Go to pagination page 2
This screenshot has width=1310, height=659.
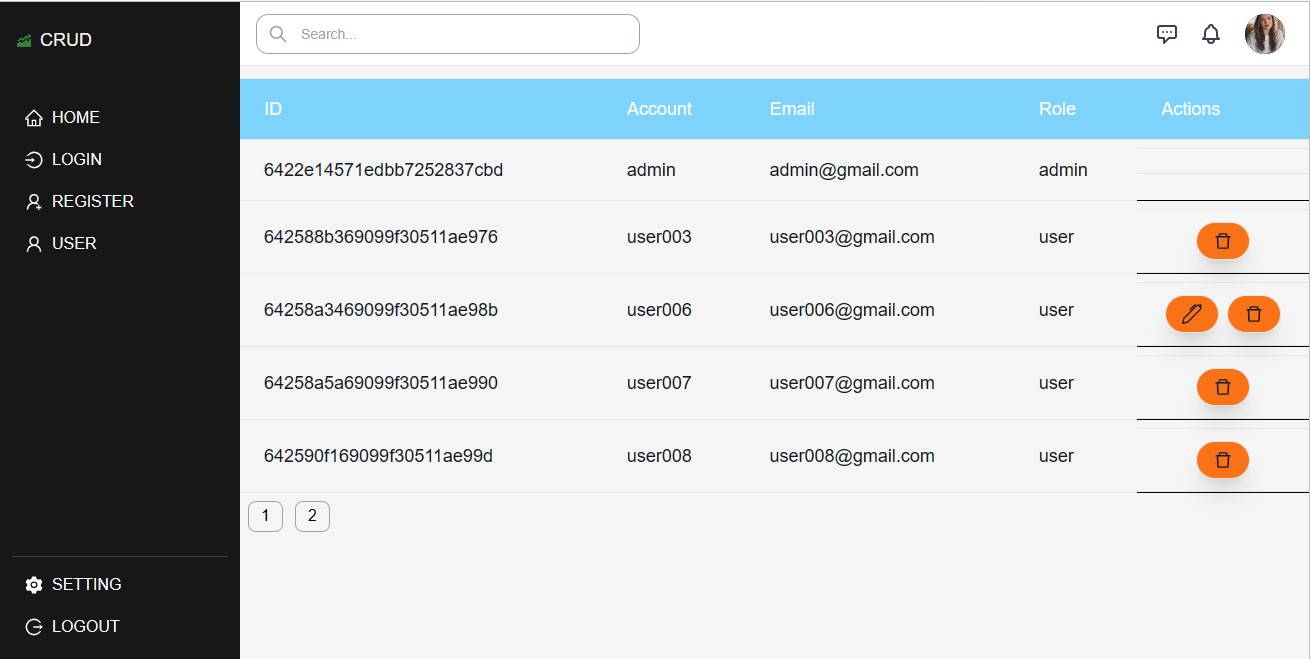(312, 516)
